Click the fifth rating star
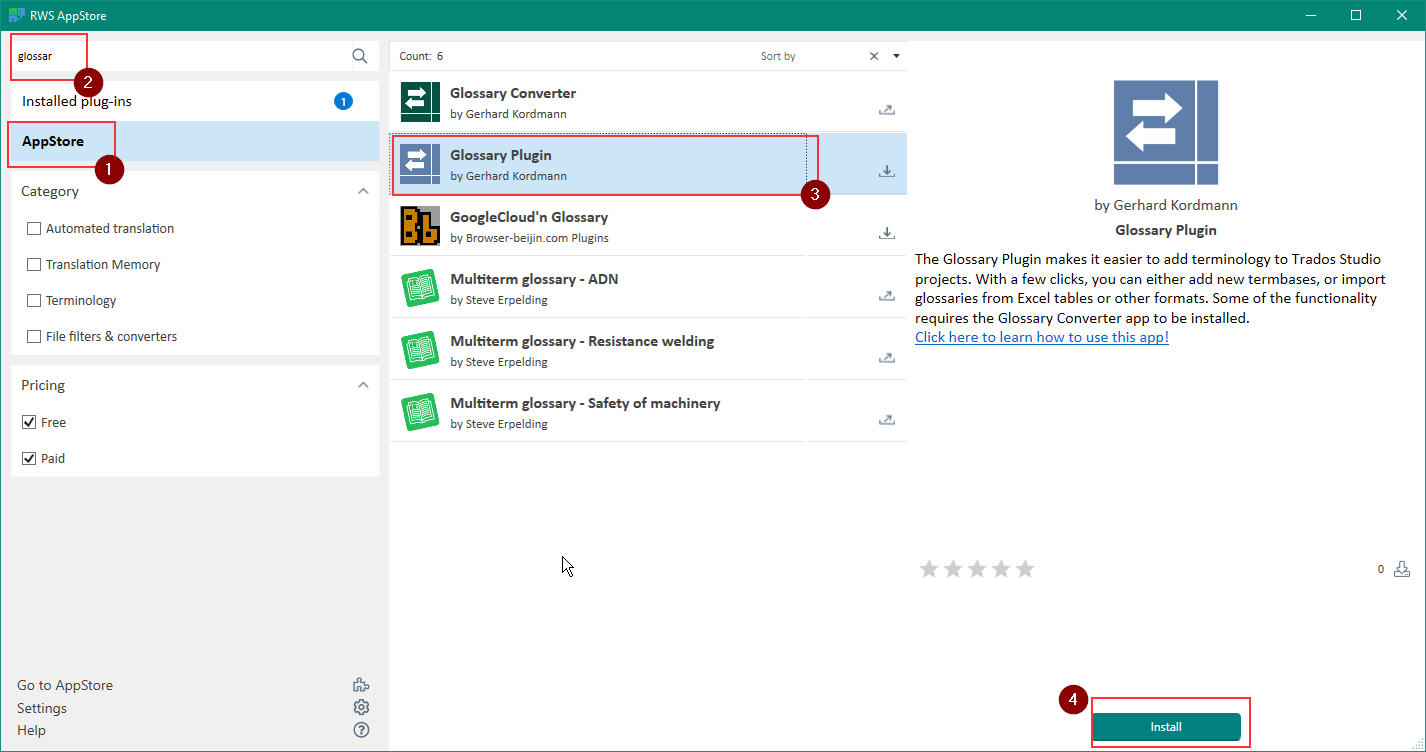This screenshot has width=1426, height=752. [x=1025, y=569]
